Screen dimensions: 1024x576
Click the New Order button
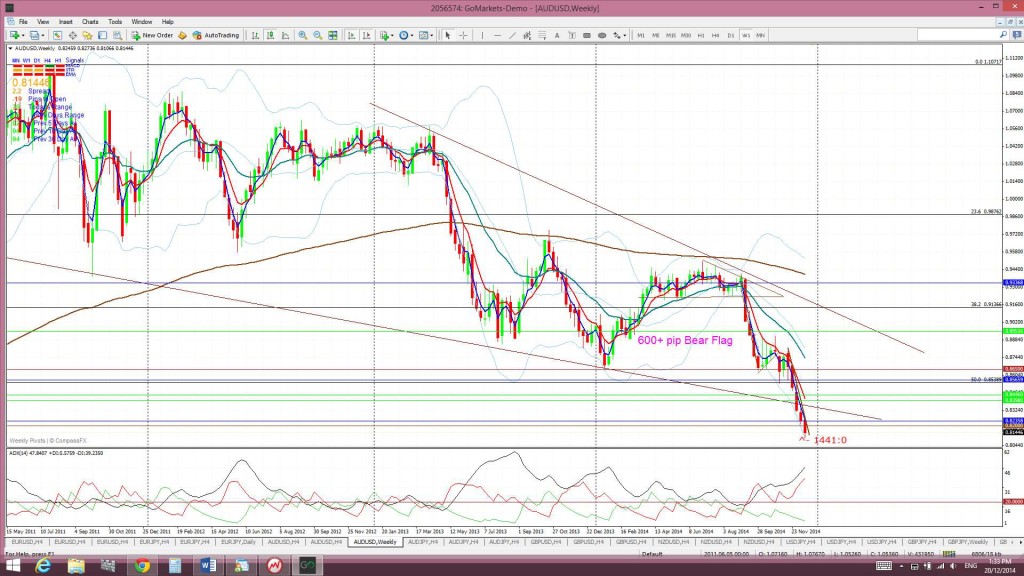pyautogui.click(x=152, y=35)
